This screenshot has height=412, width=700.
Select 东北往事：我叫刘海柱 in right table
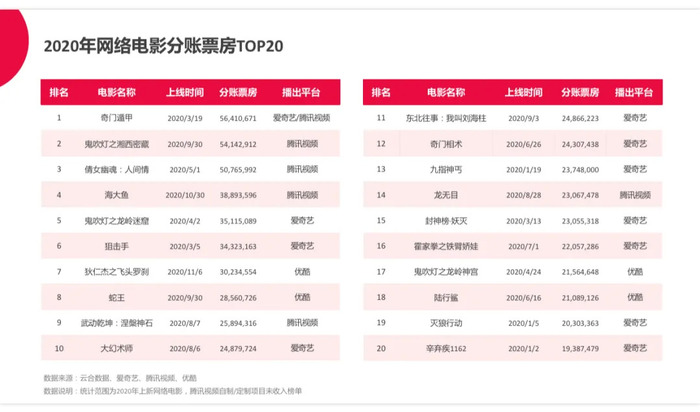click(x=446, y=118)
